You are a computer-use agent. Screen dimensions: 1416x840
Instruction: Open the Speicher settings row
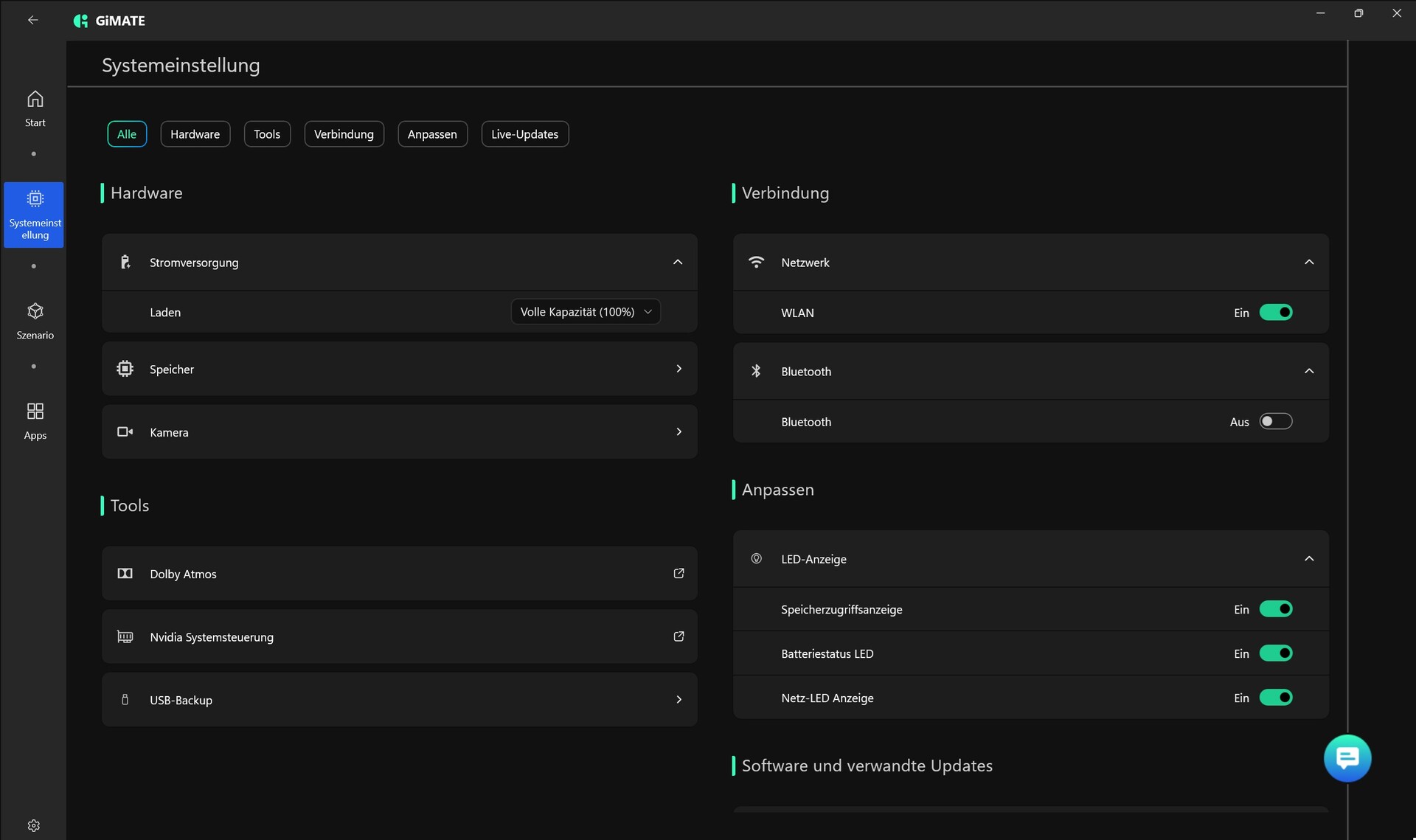pos(399,369)
